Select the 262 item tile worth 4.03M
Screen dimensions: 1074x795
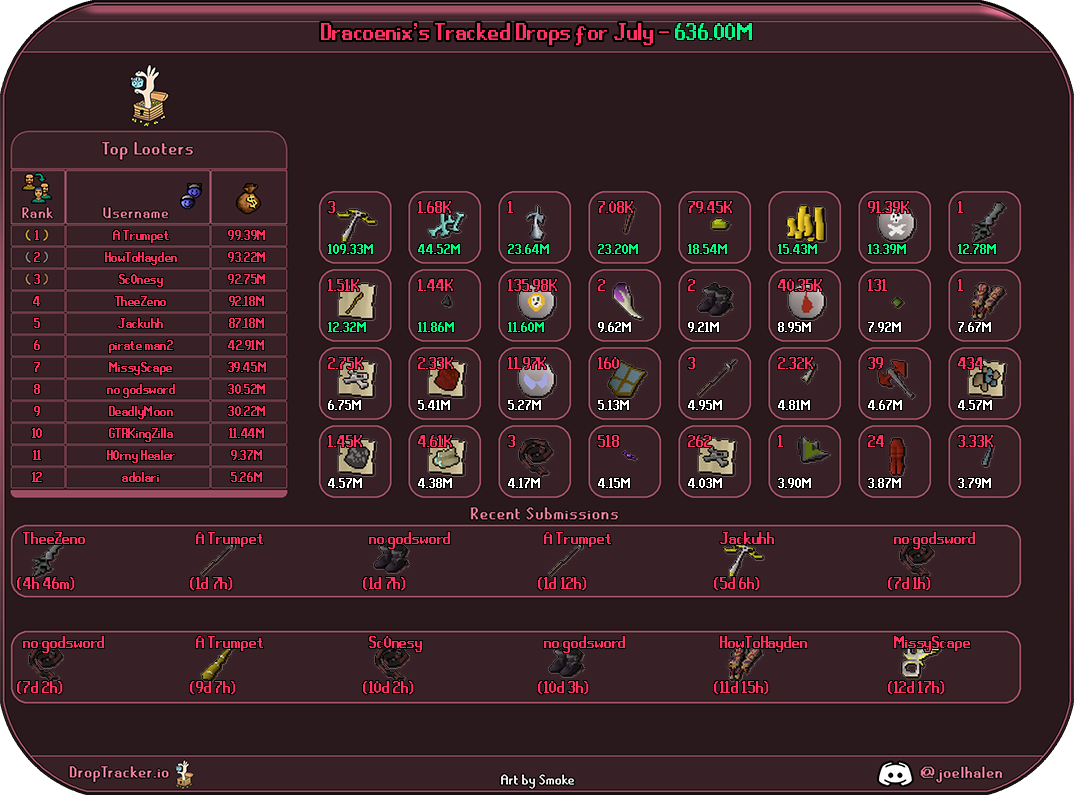pos(714,461)
